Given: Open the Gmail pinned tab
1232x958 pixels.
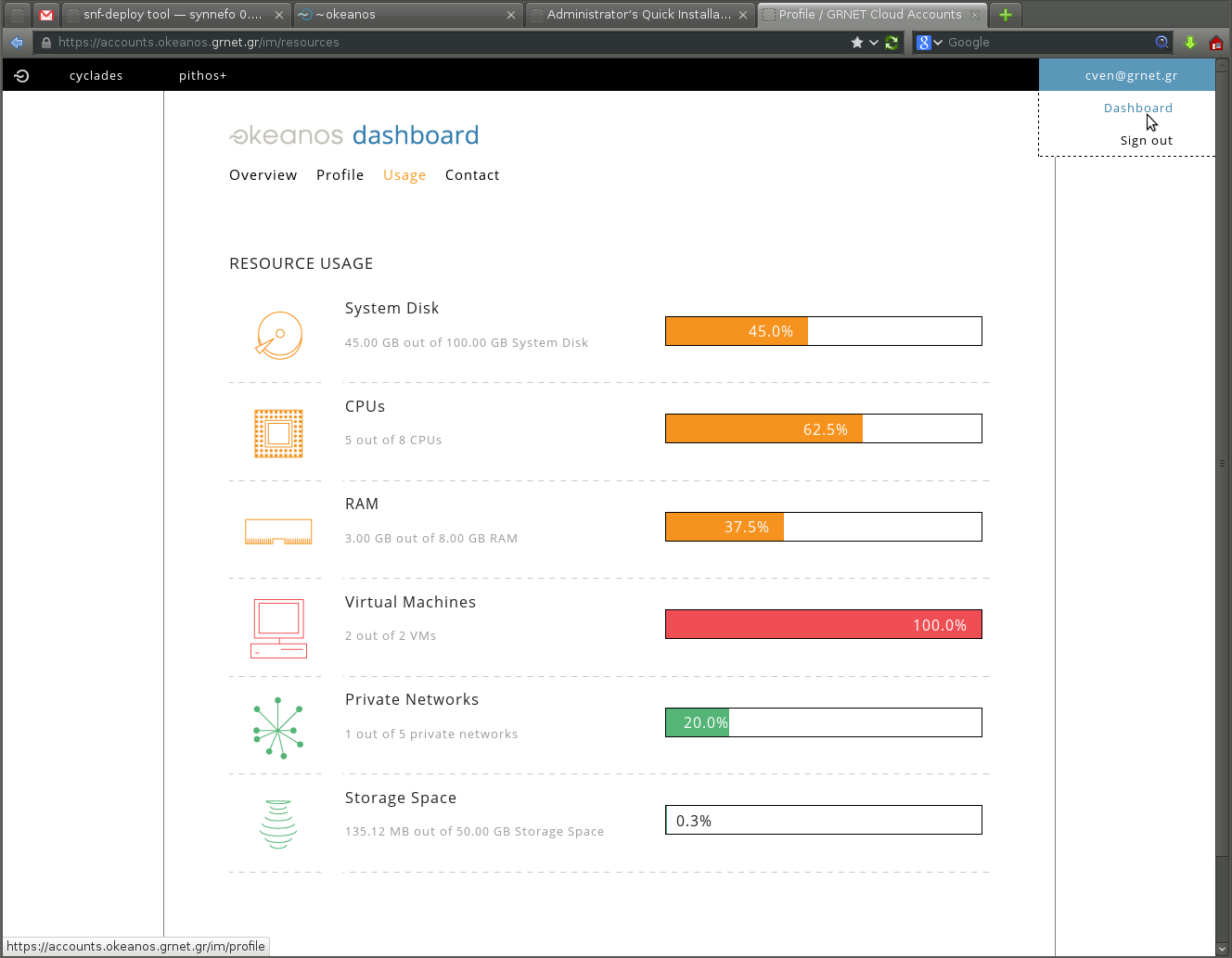Looking at the screenshot, I should point(45,15).
